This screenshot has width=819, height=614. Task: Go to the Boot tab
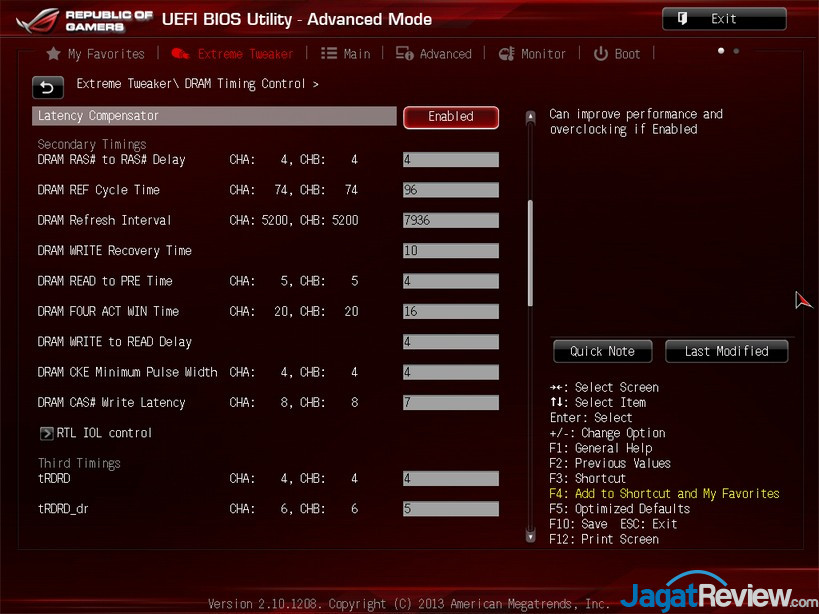(x=617, y=54)
